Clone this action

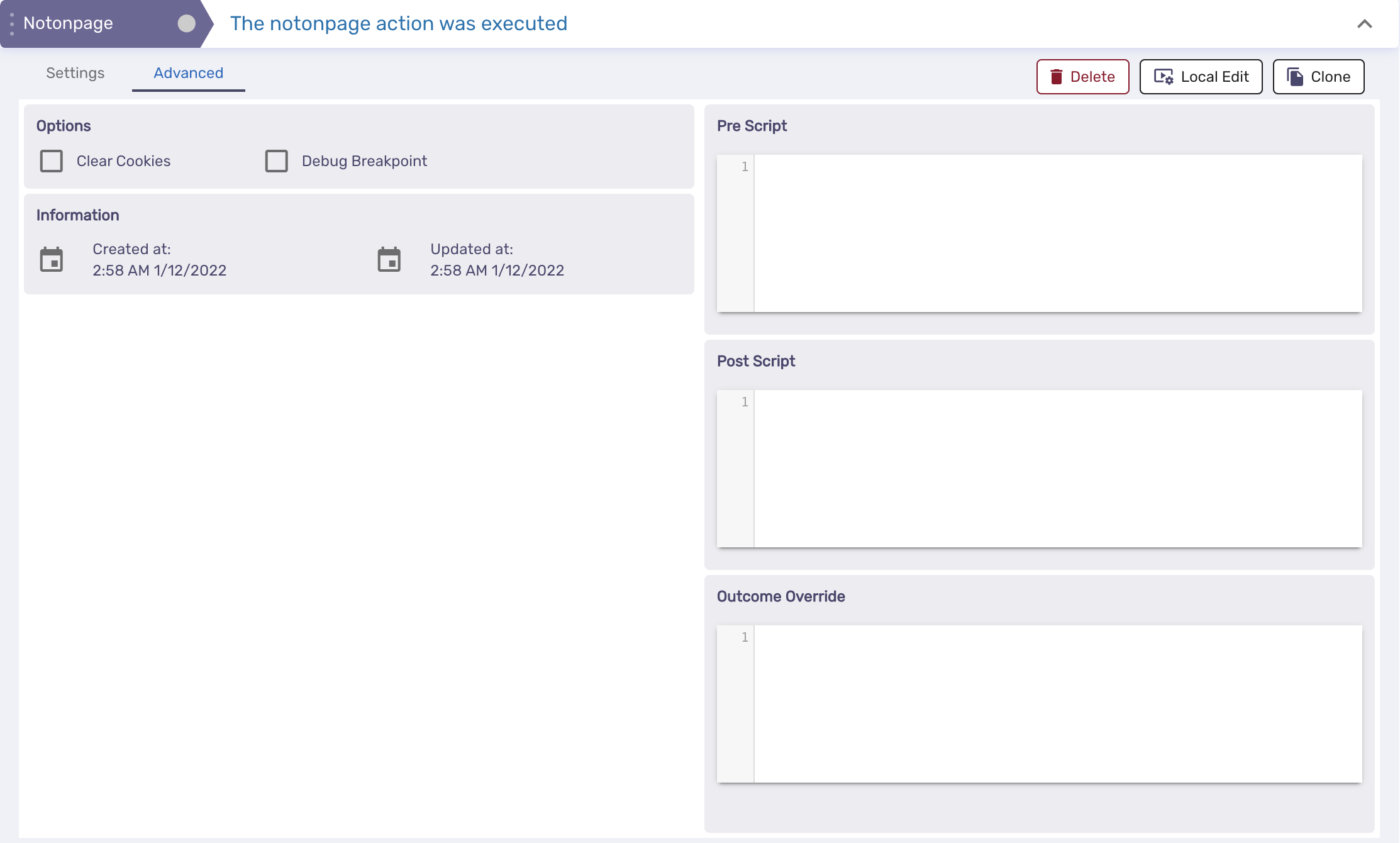1319,77
